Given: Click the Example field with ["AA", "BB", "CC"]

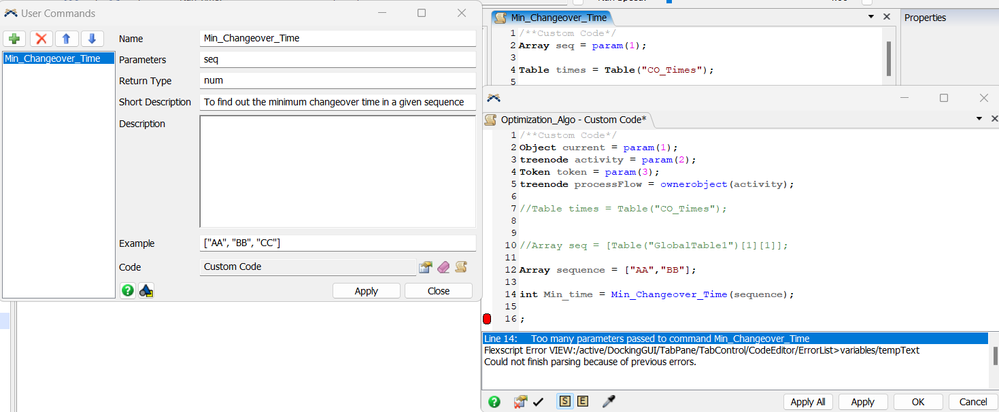Looking at the screenshot, I should (x=338, y=243).
